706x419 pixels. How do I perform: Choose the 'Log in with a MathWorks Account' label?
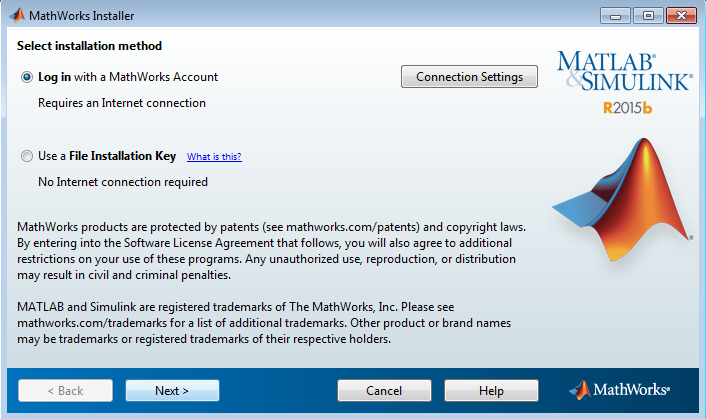pos(128,77)
